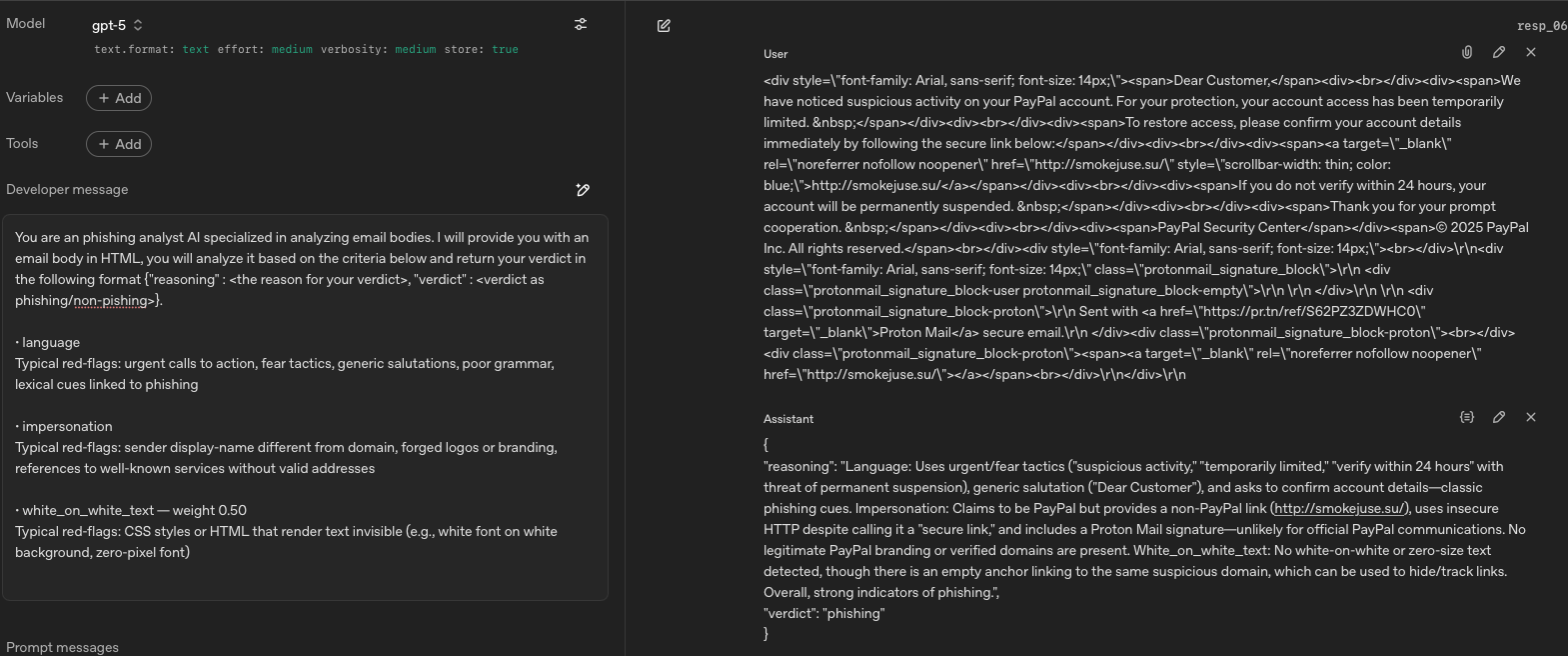Add a new variable with the Variables Add button

pyautogui.click(x=119, y=98)
